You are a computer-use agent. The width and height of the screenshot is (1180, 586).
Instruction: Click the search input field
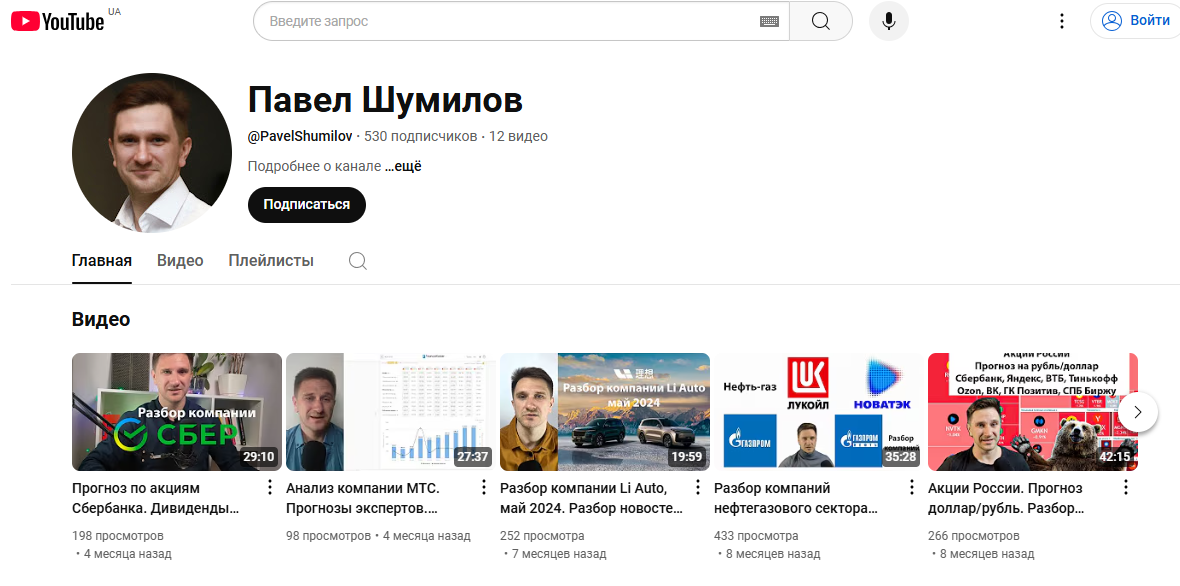pos(500,21)
